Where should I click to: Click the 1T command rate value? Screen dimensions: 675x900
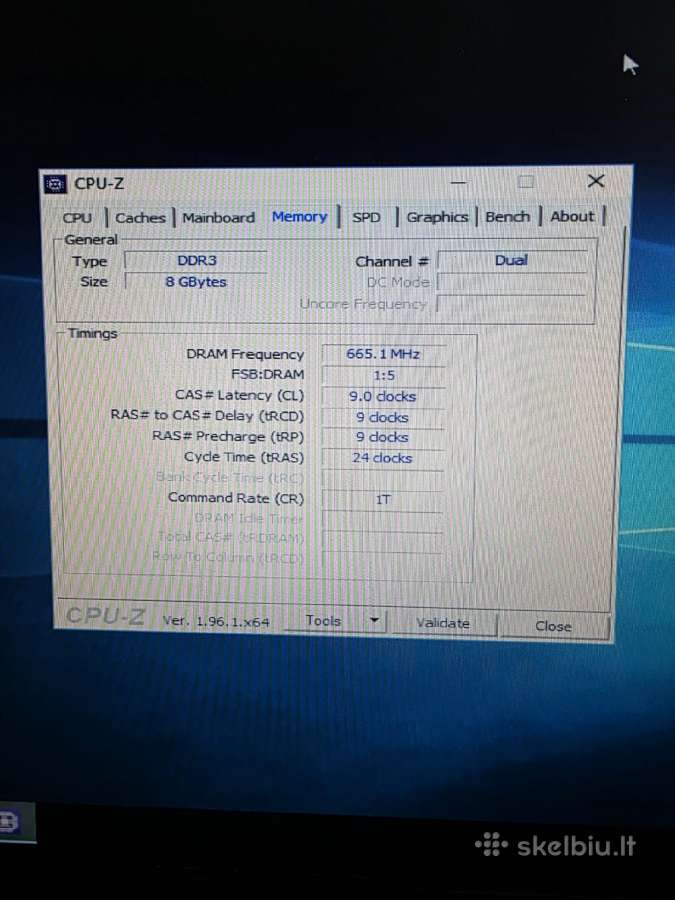click(x=383, y=499)
